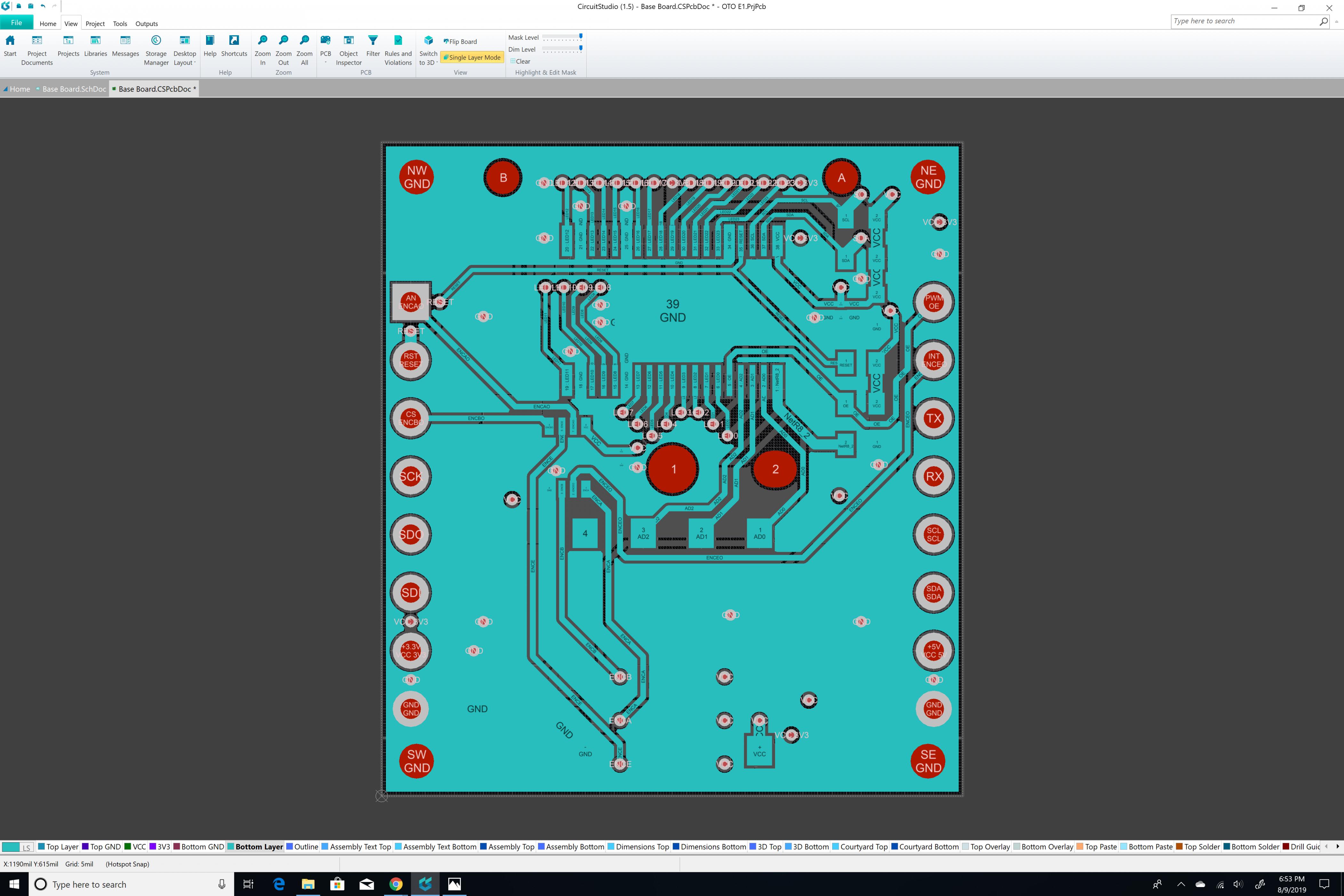Select Courtyard Top layer tab
The height and width of the screenshot is (896, 1344).
tap(860, 847)
